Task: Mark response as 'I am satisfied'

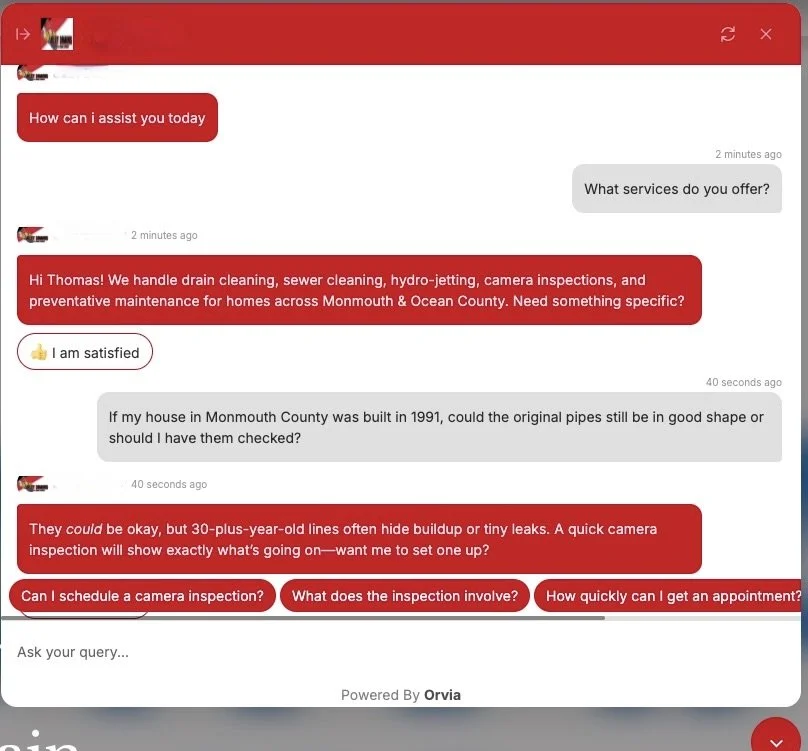Action: click(85, 352)
